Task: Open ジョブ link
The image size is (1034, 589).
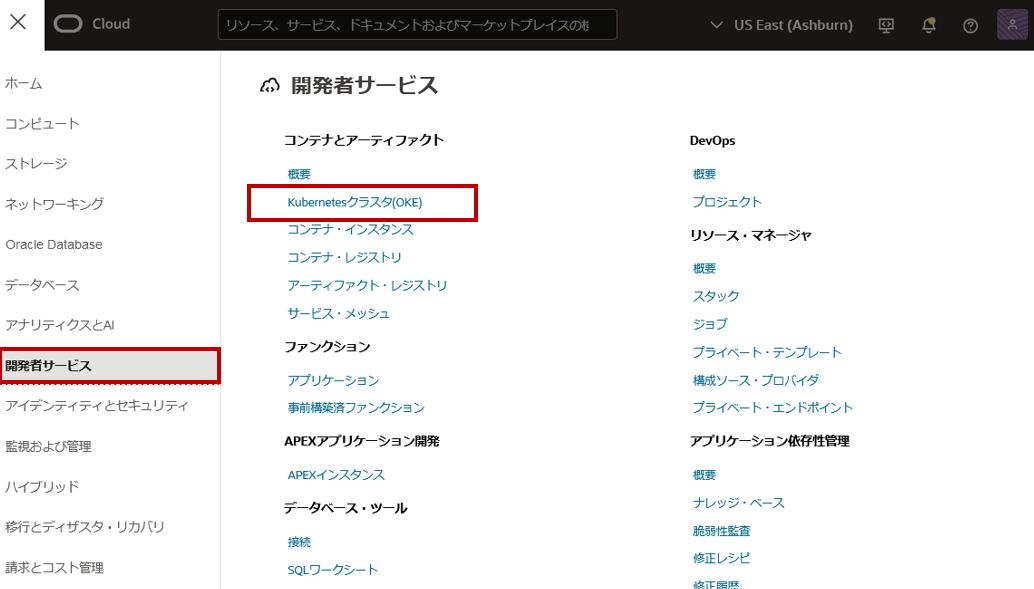Action: 710,324
